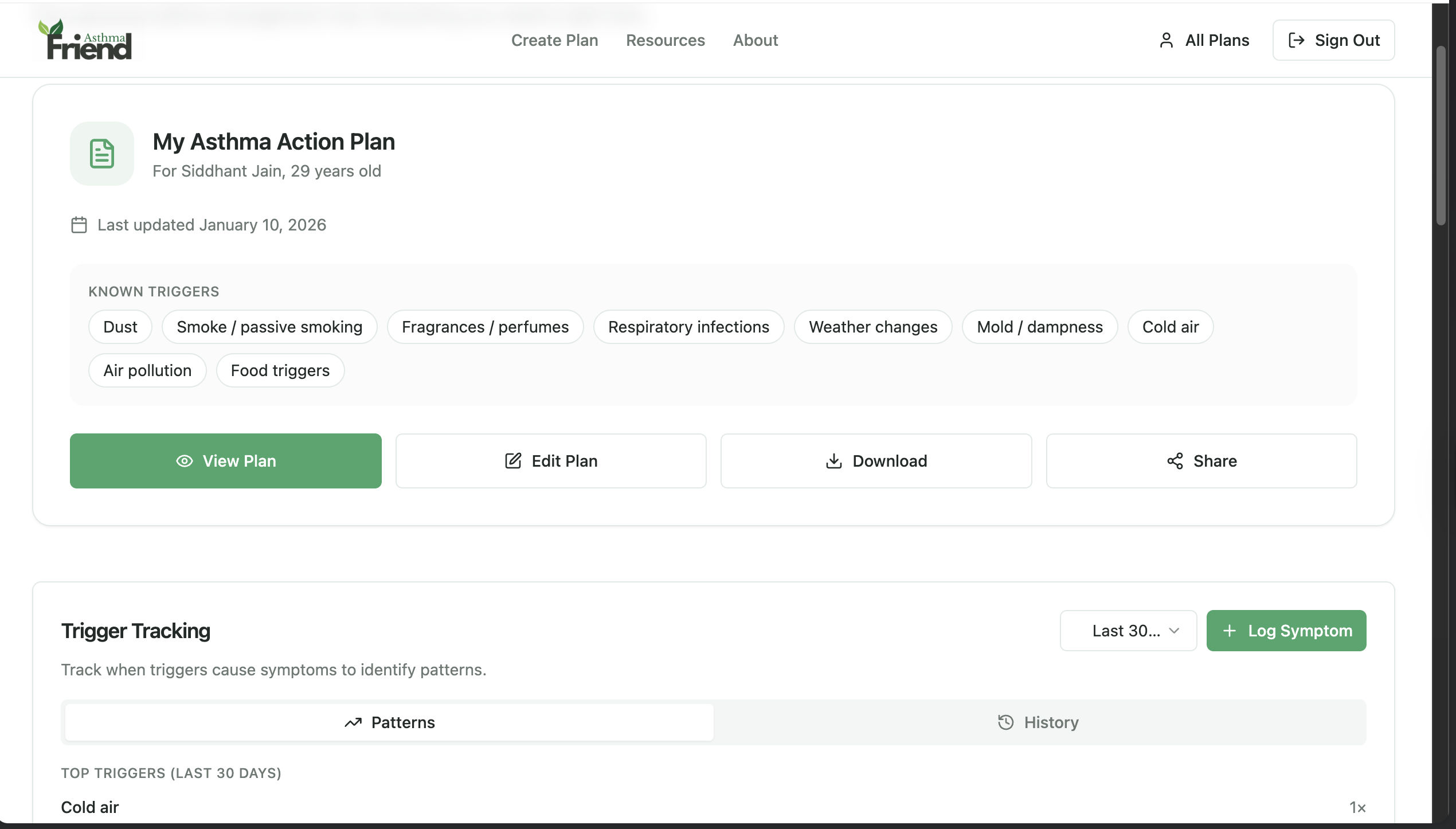Viewport: 1456px width, 829px height.
Task: Click the download arrow icon
Action: click(x=833, y=461)
